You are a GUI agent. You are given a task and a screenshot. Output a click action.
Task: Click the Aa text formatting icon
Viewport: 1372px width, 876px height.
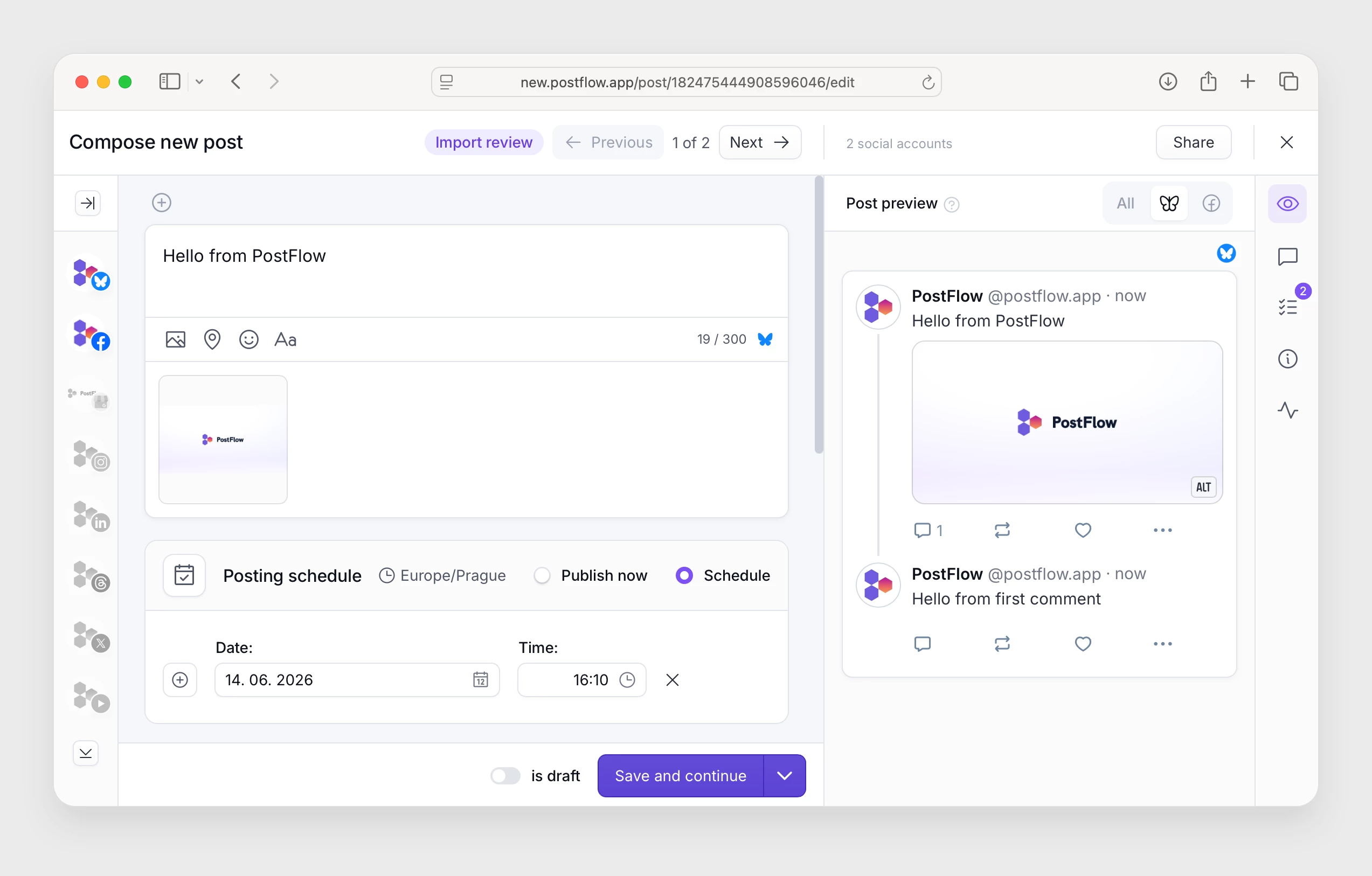pos(286,339)
